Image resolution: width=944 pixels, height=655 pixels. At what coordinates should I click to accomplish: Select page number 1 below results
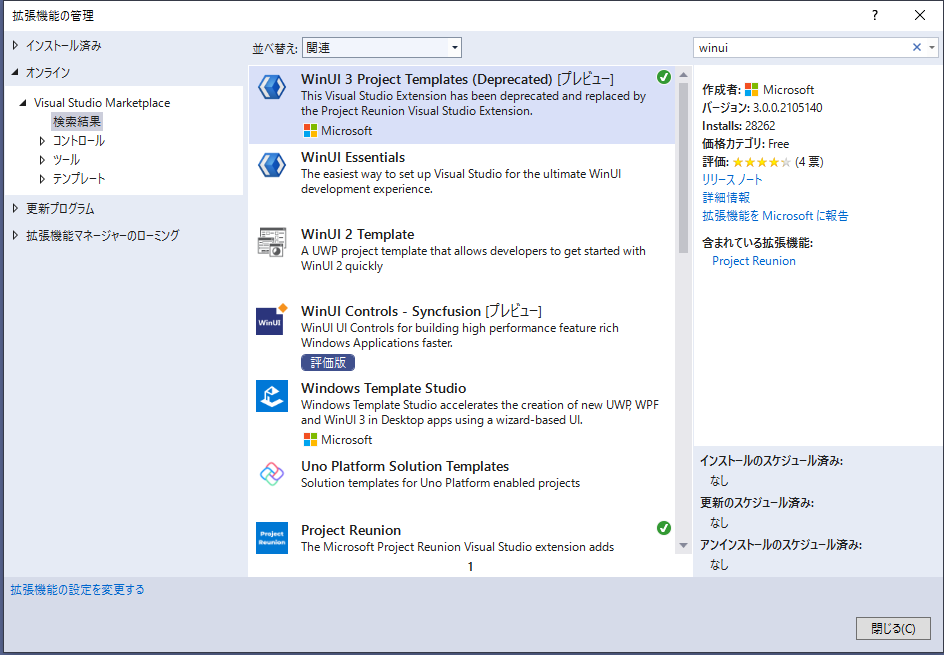470,567
